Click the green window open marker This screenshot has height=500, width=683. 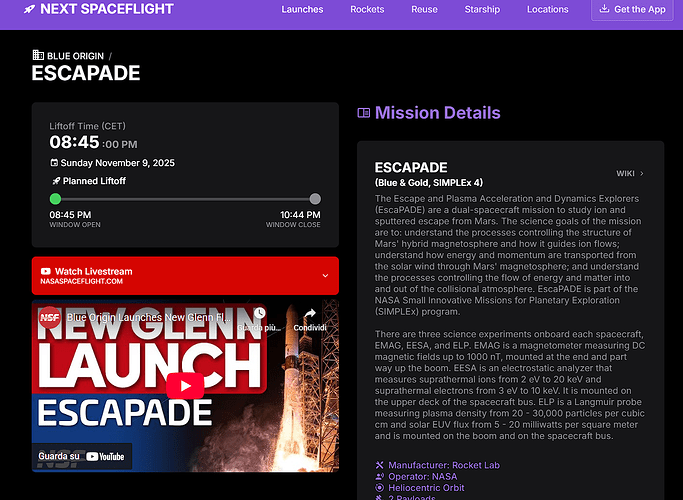tap(55, 199)
